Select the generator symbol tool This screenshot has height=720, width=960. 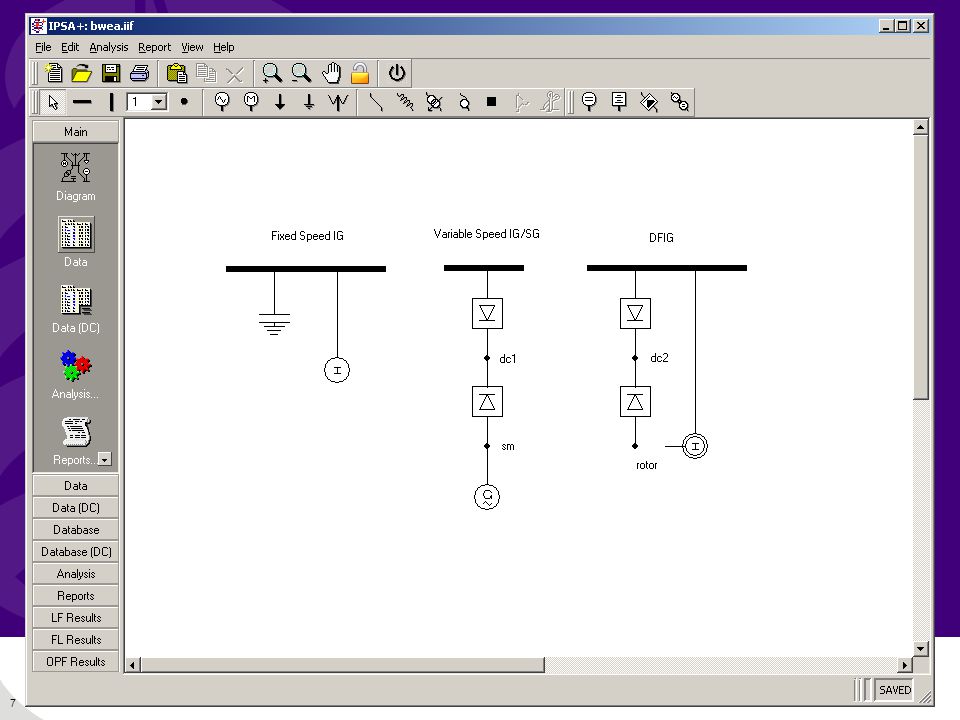(222, 102)
